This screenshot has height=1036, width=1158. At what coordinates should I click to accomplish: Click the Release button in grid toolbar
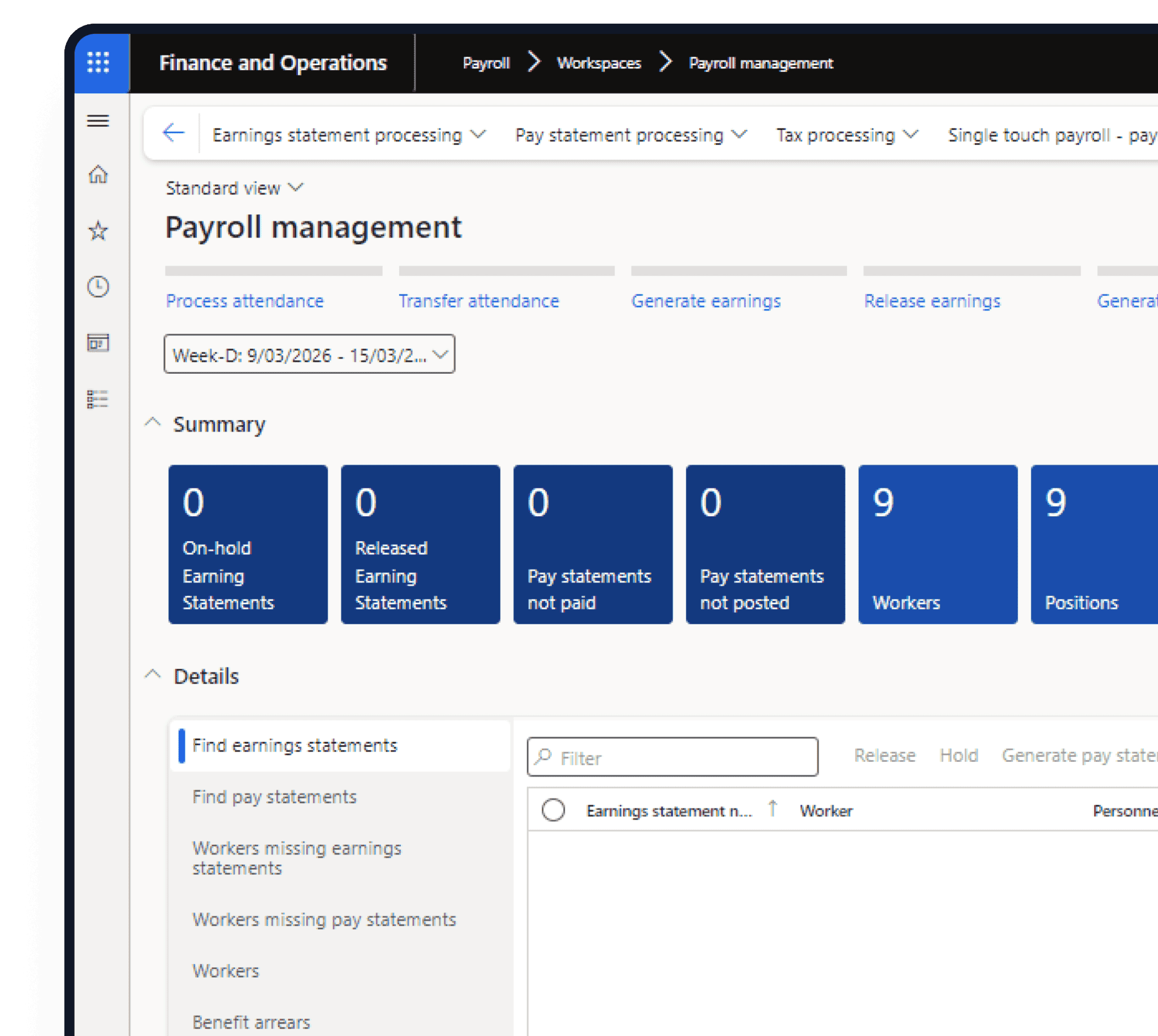pyautogui.click(x=885, y=756)
